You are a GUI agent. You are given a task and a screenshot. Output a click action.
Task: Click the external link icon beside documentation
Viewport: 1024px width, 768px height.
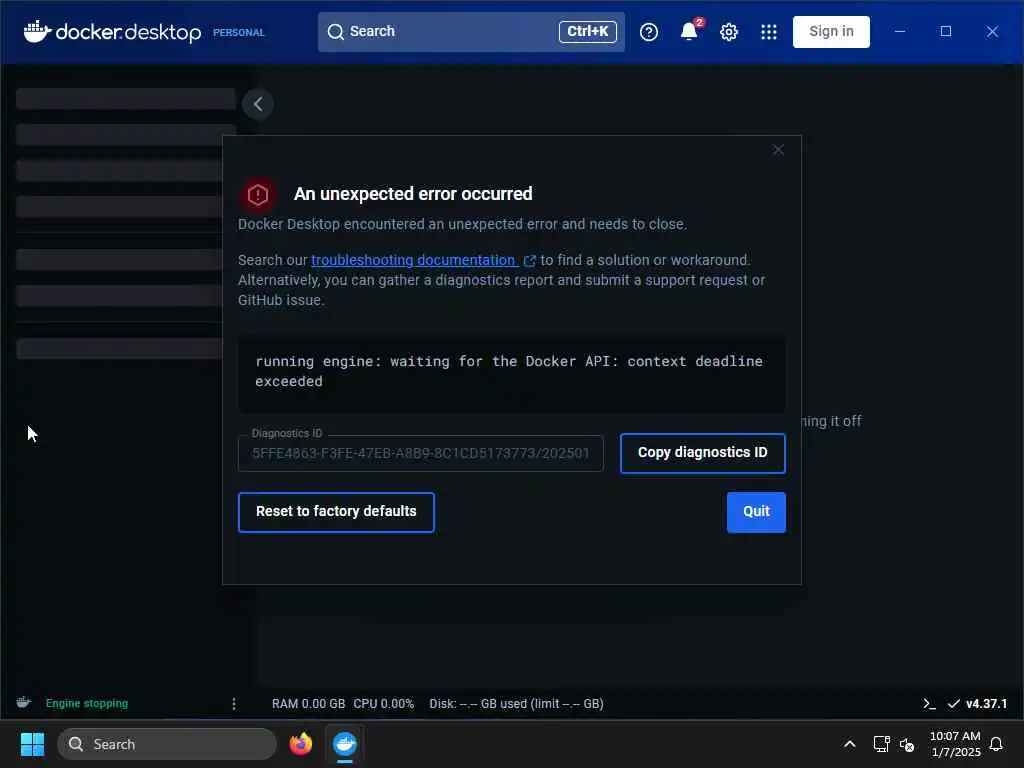pyautogui.click(x=530, y=261)
